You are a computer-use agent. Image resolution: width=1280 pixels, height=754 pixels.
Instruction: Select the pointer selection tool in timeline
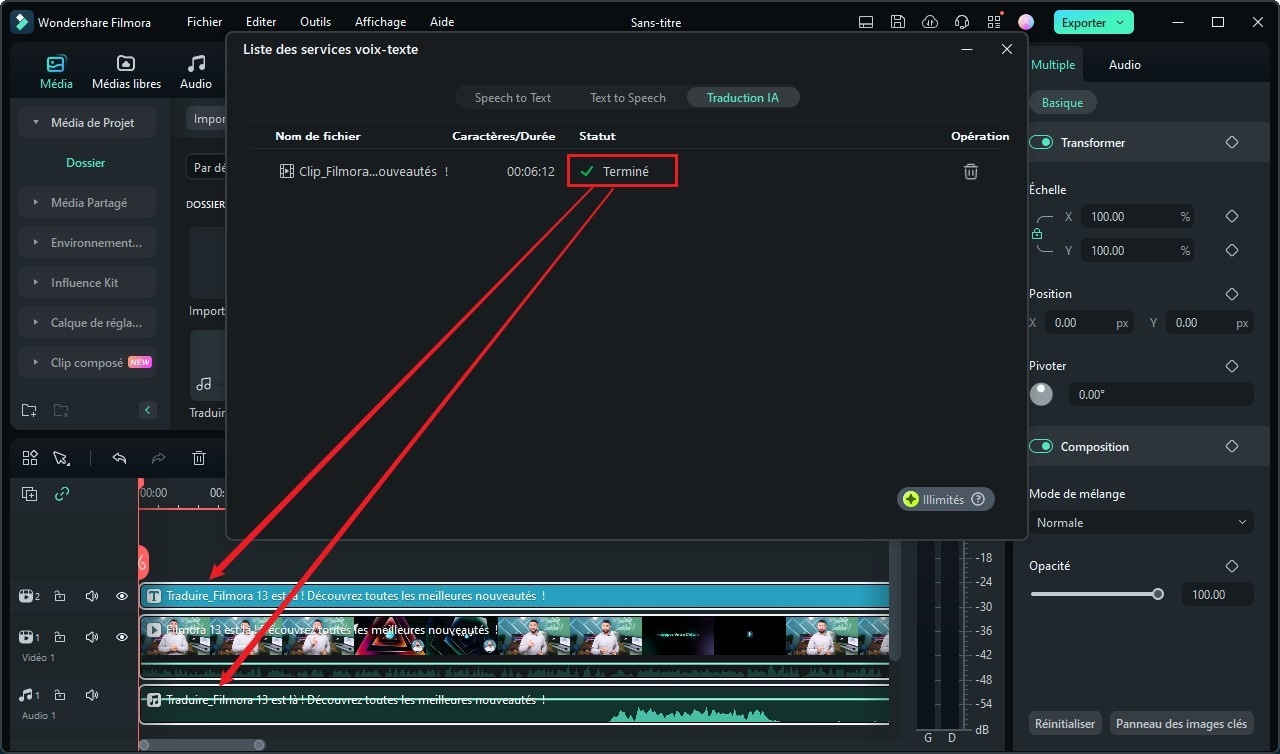point(61,458)
